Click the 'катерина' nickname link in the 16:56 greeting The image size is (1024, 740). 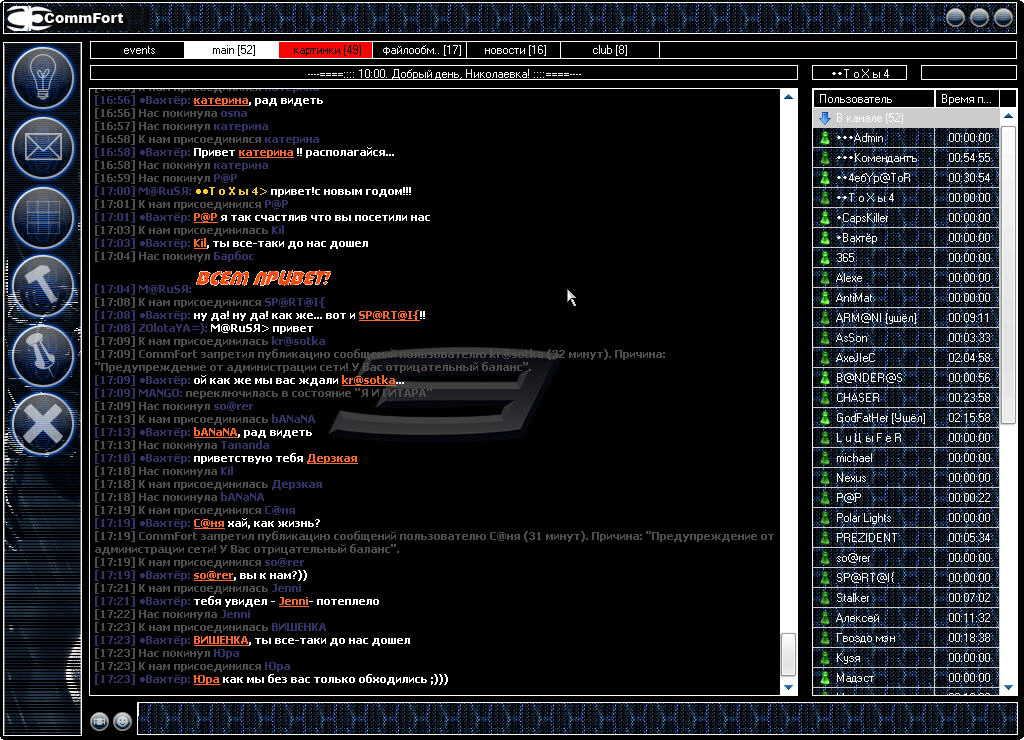pos(220,100)
